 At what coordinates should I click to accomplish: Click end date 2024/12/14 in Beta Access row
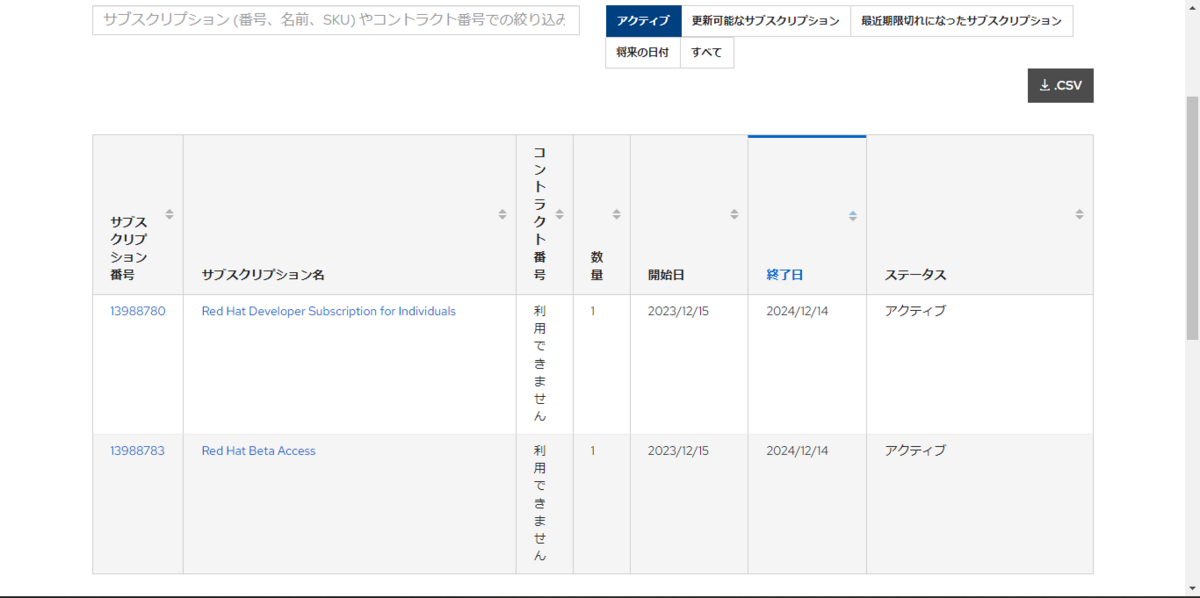pos(797,451)
